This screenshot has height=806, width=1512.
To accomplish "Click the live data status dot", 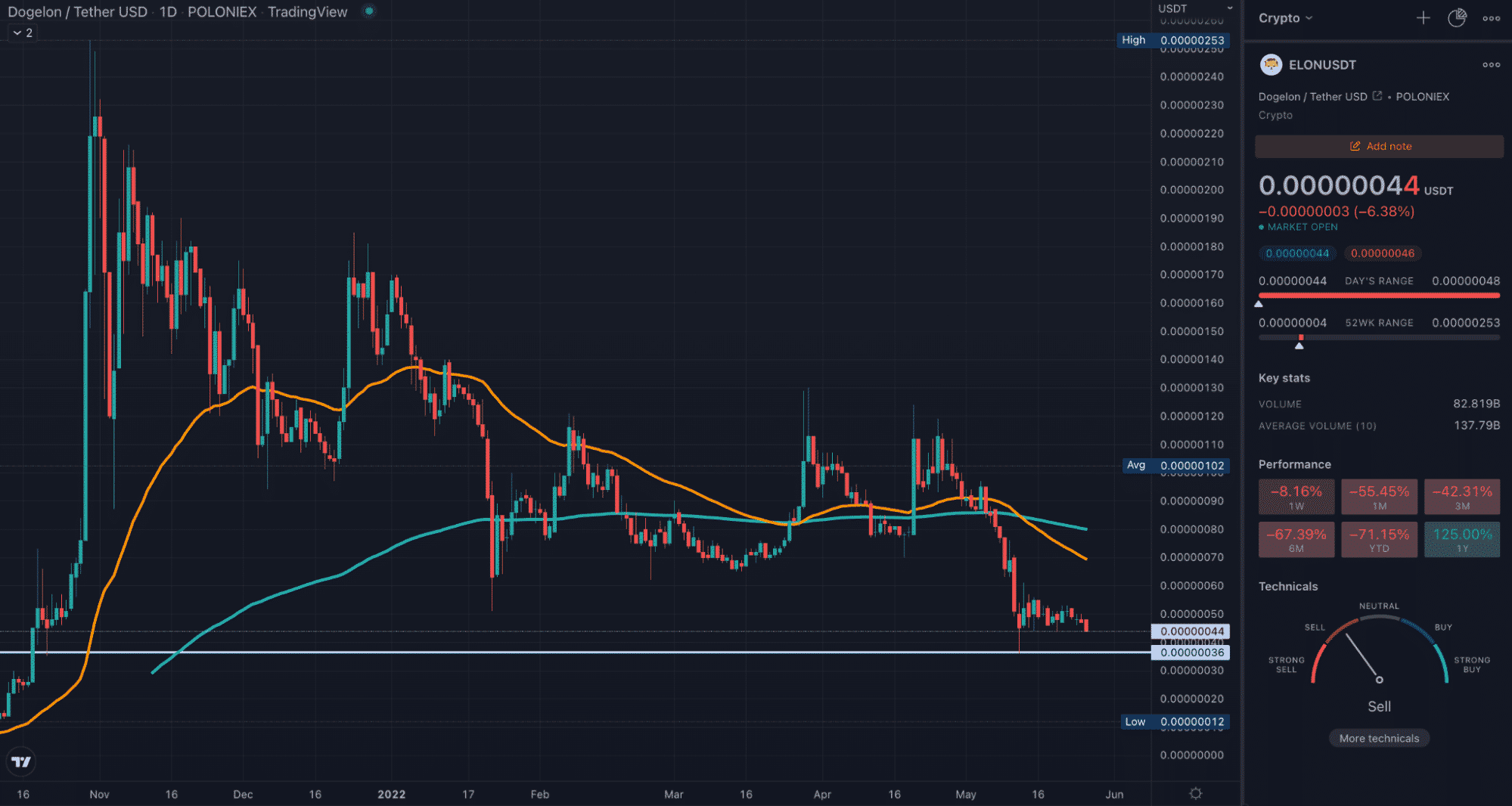I will tap(369, 11).
